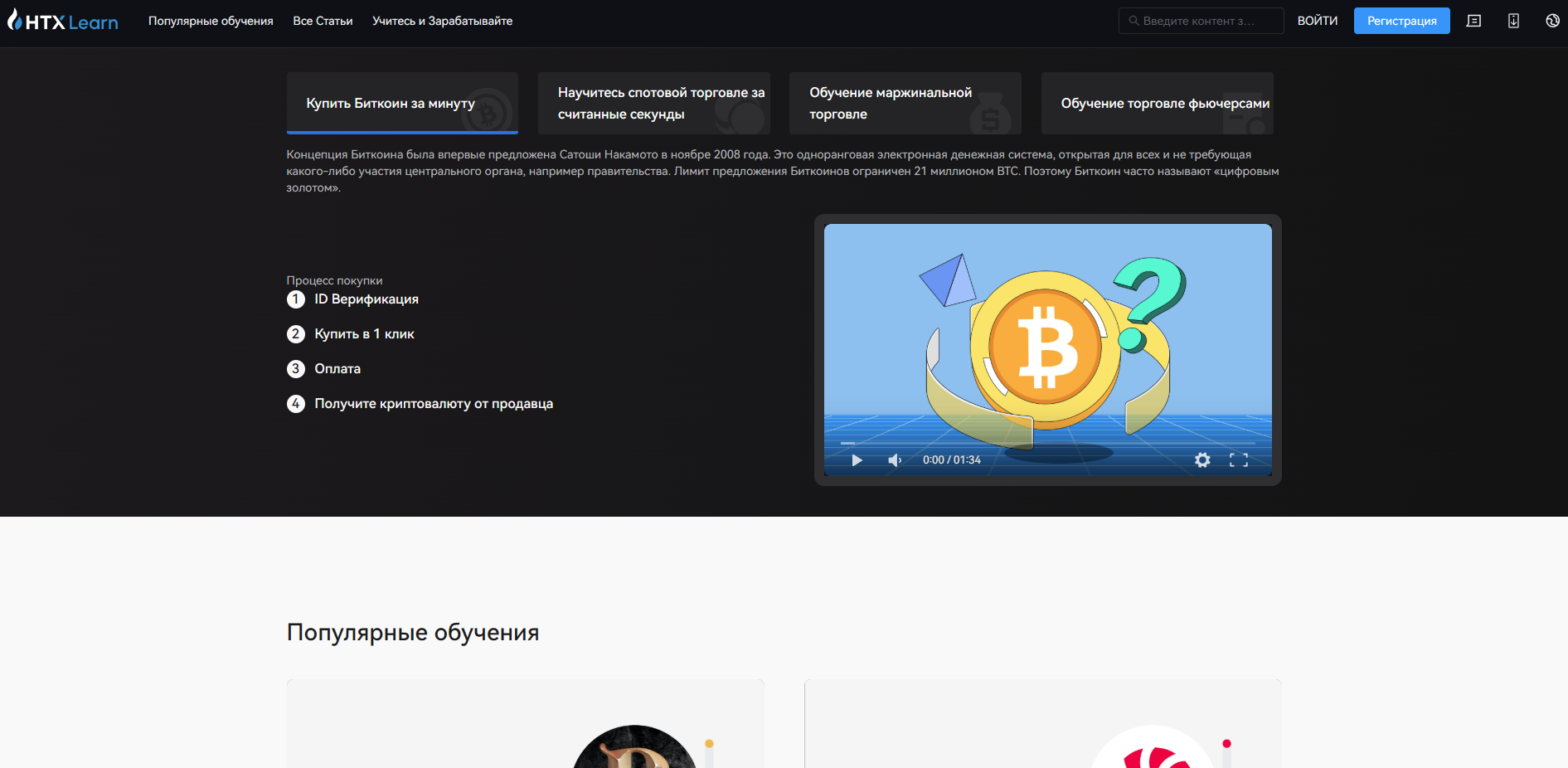Click the HTX Learn logo
This screenshot has width=1568, height=768.
(63, 21)
